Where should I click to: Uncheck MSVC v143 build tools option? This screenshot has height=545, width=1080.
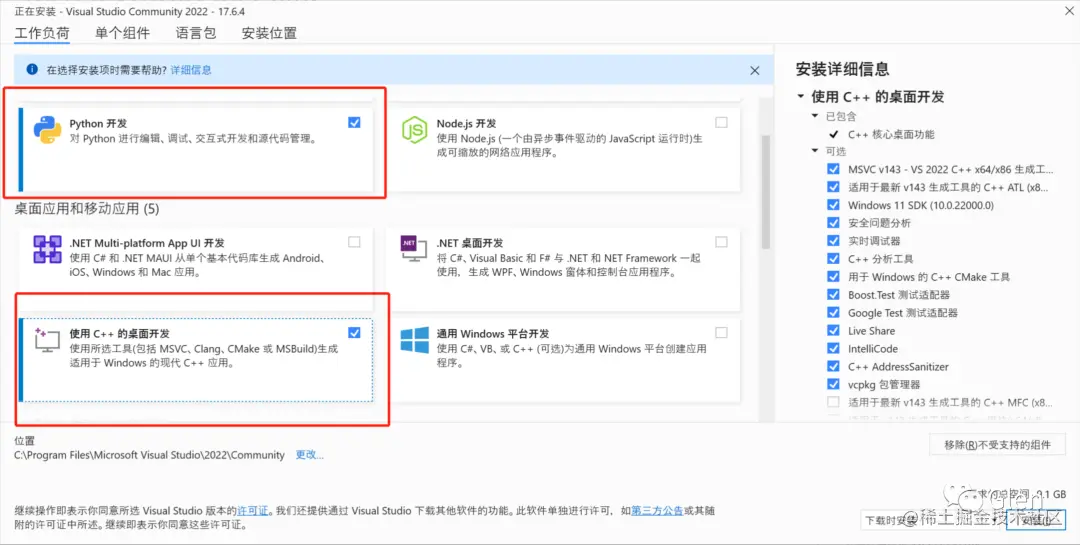[833, 169]
